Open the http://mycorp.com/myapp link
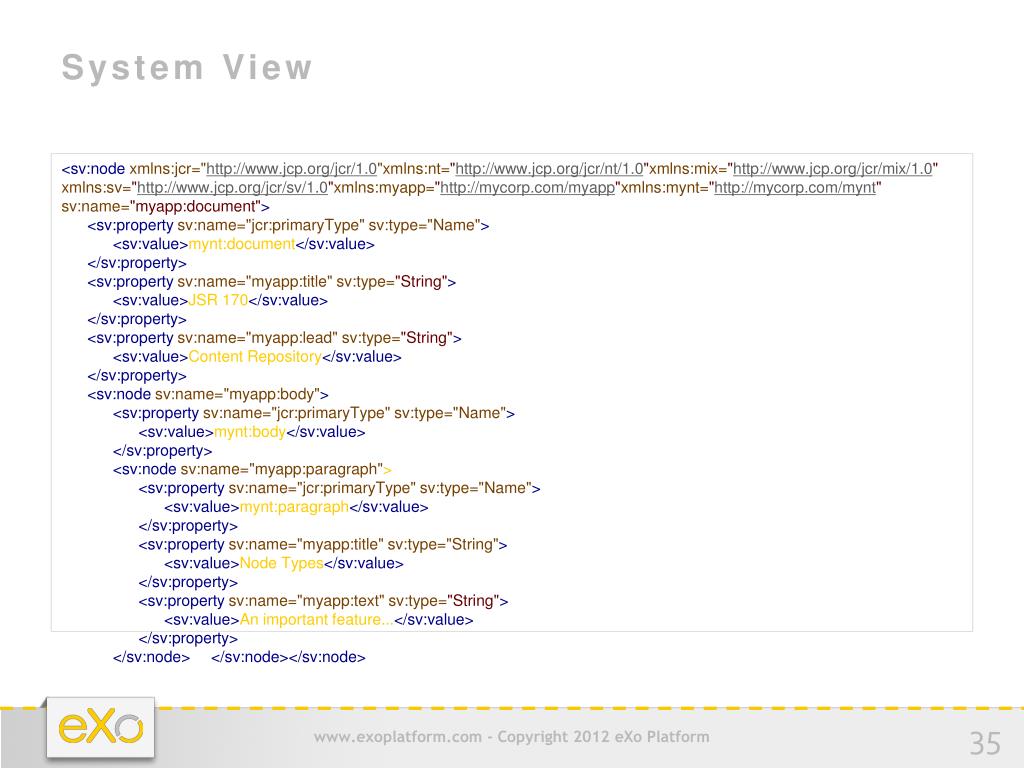The image size is (1024, 768). point(528,188)
